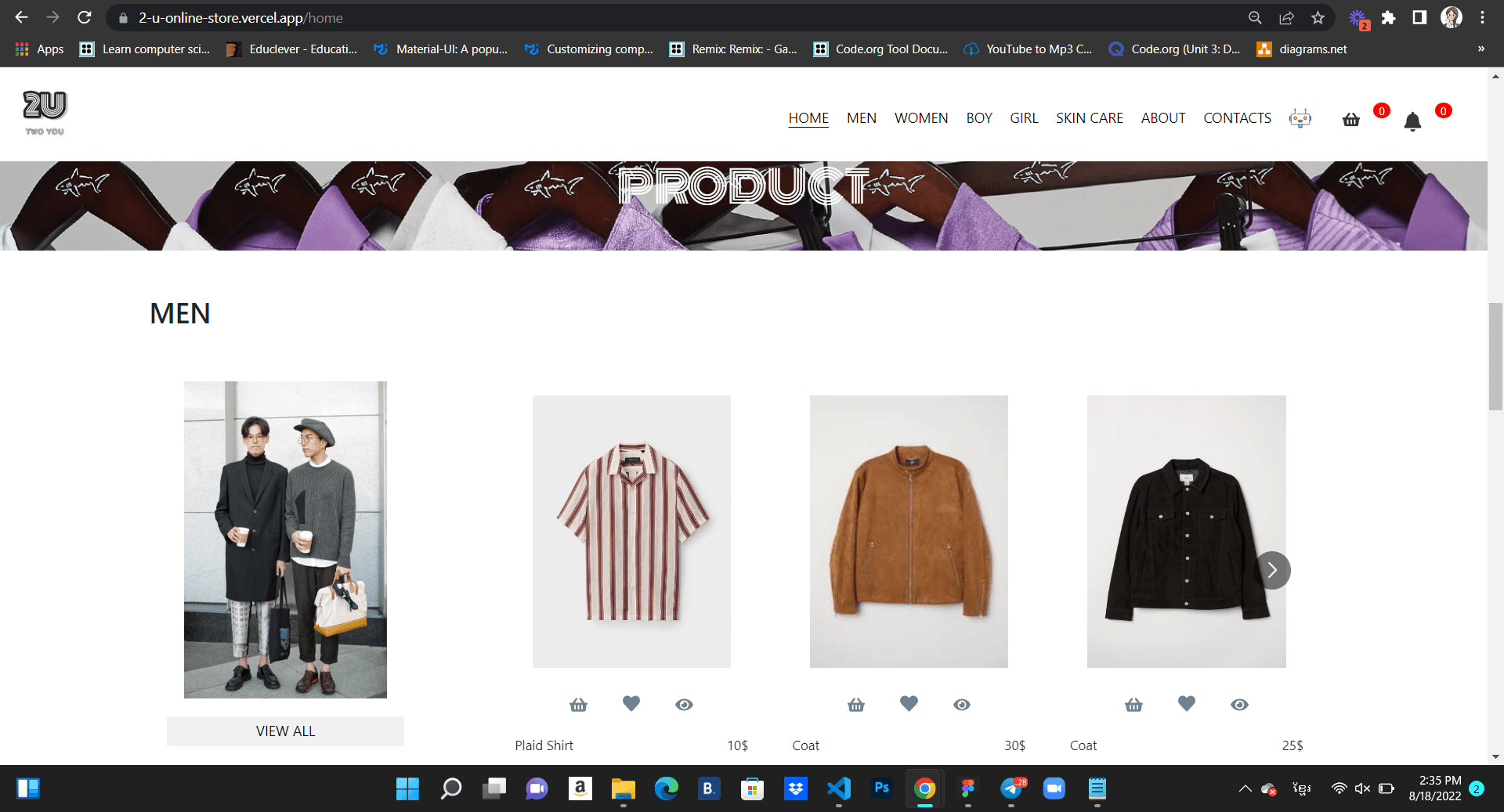
Task: Open the CONTACTS page link
Action: tap(1238, 118)
